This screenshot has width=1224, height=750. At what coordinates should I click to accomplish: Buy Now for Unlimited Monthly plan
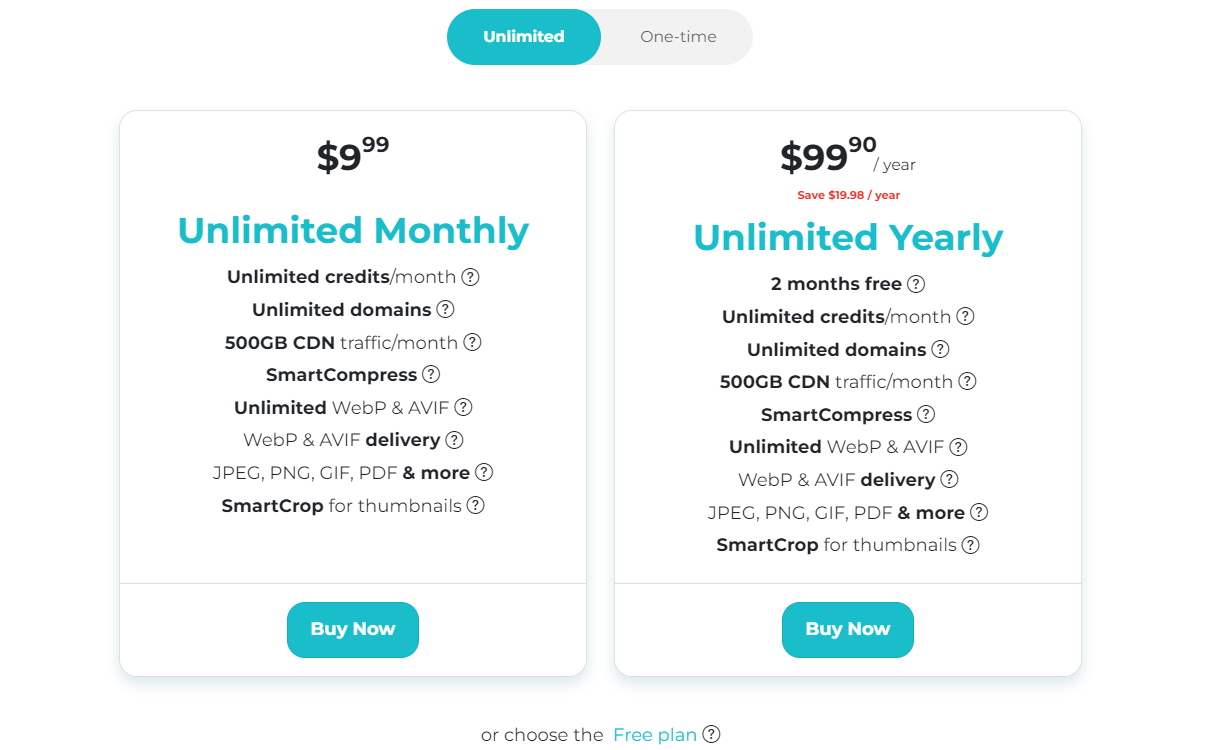click(353, 630)
